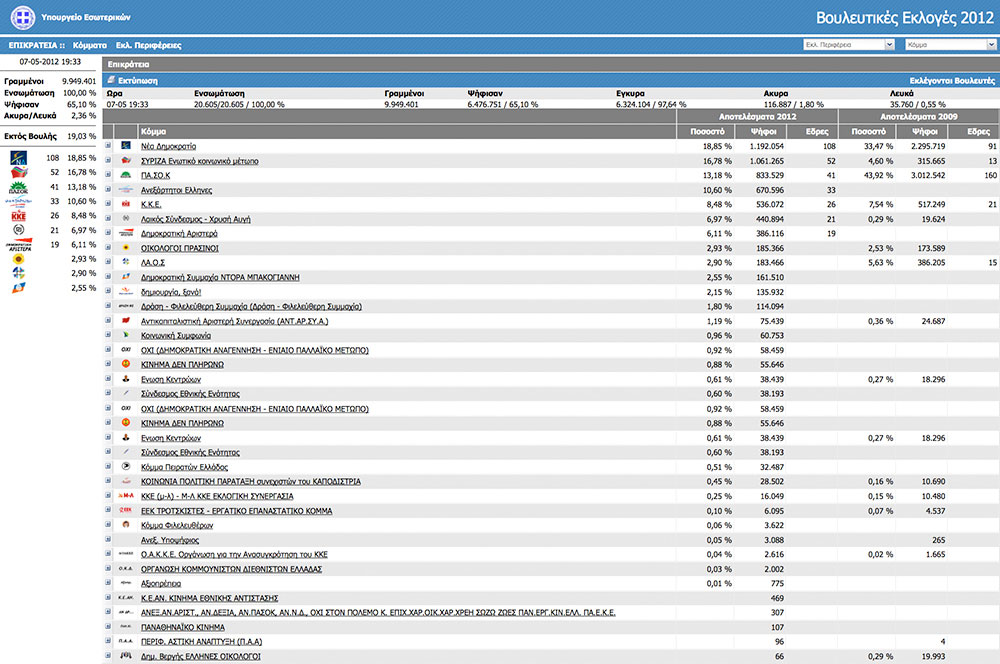Click sidebar ΠΑΣΟΚ logo next to 41 seats
The height and width of the screenshot is (664, 1000).
pyautogui.click(x=18, y=187)
